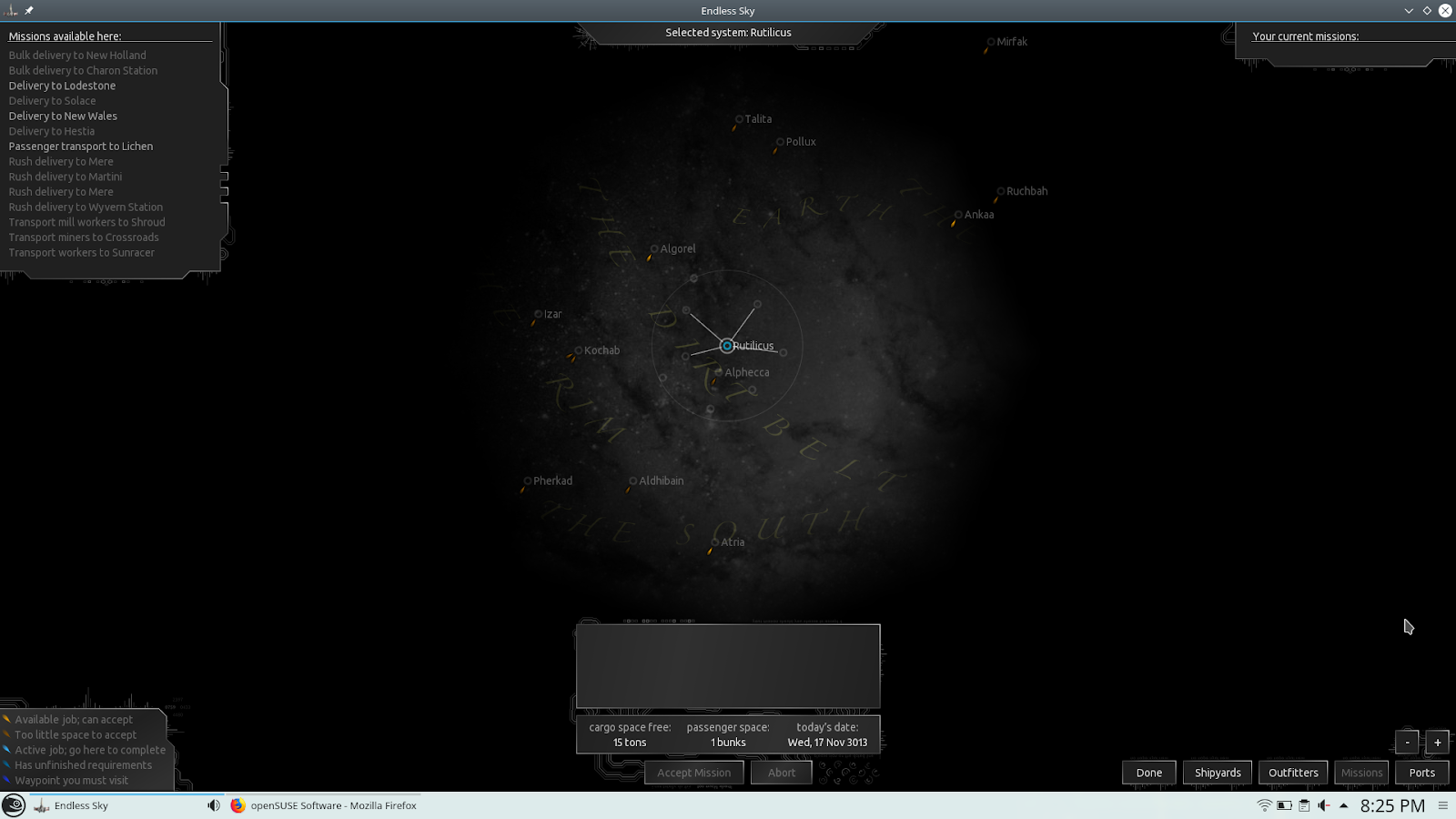Select the Mirfak star system
Screen dimensions: 1456x819
coord(990,42)
